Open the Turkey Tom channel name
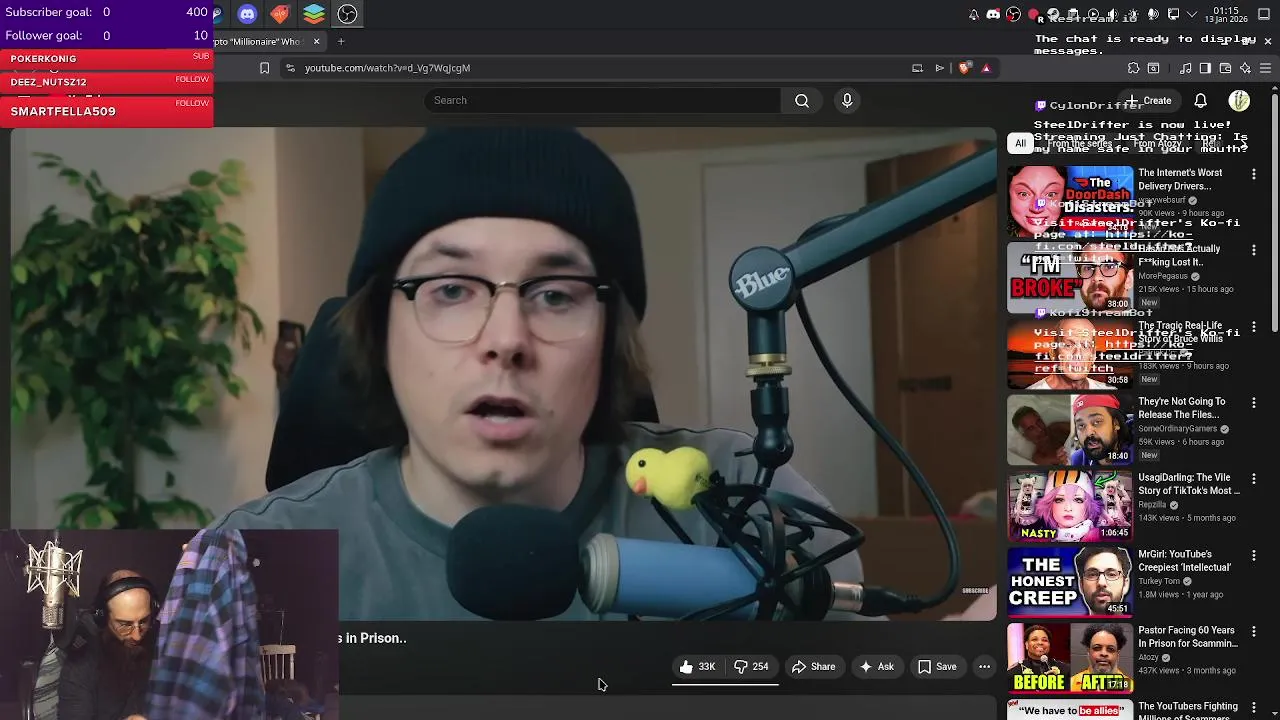1280x720 pixels. click(1159, 581)
